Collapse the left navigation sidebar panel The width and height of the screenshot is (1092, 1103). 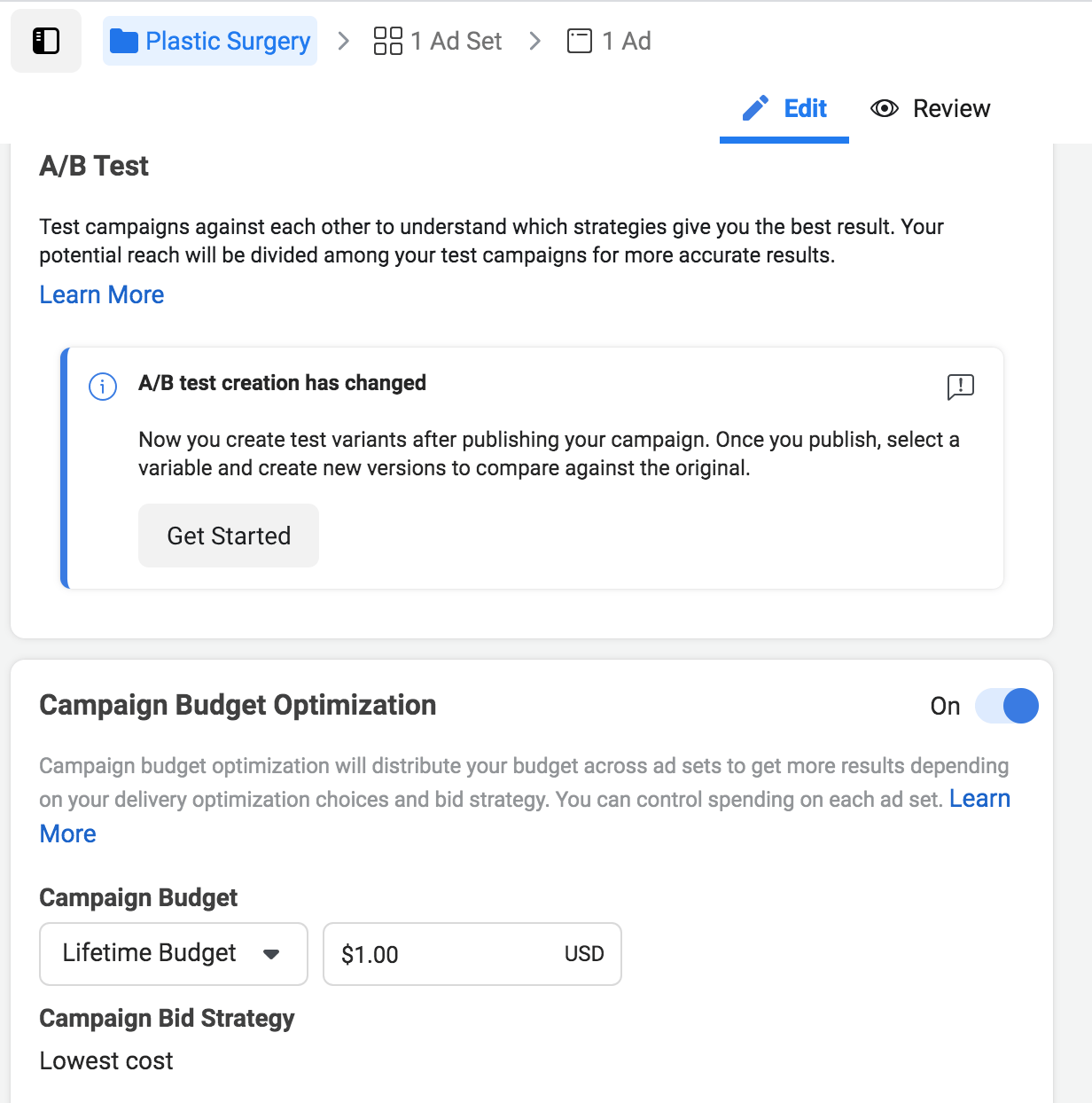coord(45,40)
